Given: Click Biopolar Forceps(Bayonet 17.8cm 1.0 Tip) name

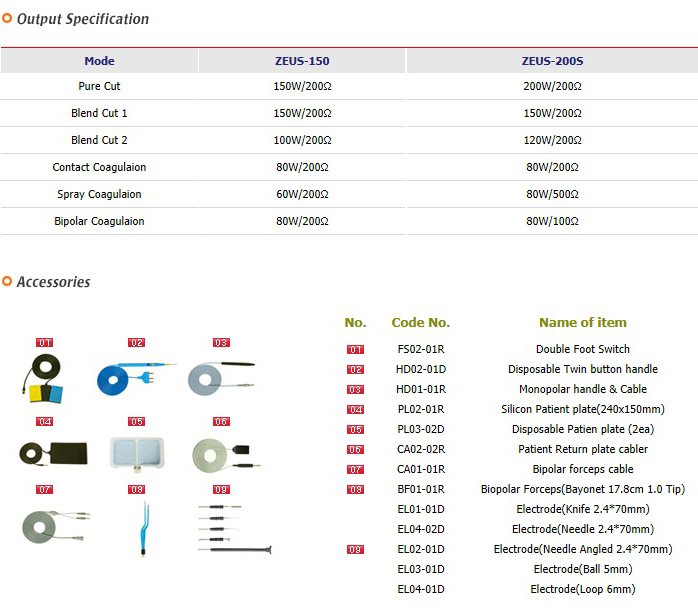Looking at the screenshot, I should point(583,490).
